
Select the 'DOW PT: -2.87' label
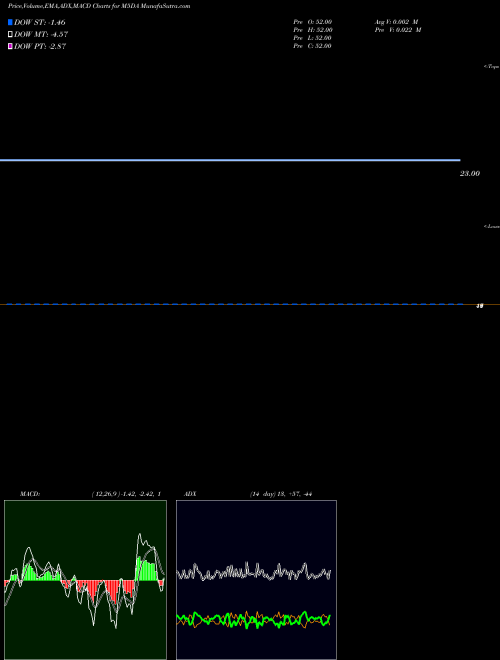40,46
